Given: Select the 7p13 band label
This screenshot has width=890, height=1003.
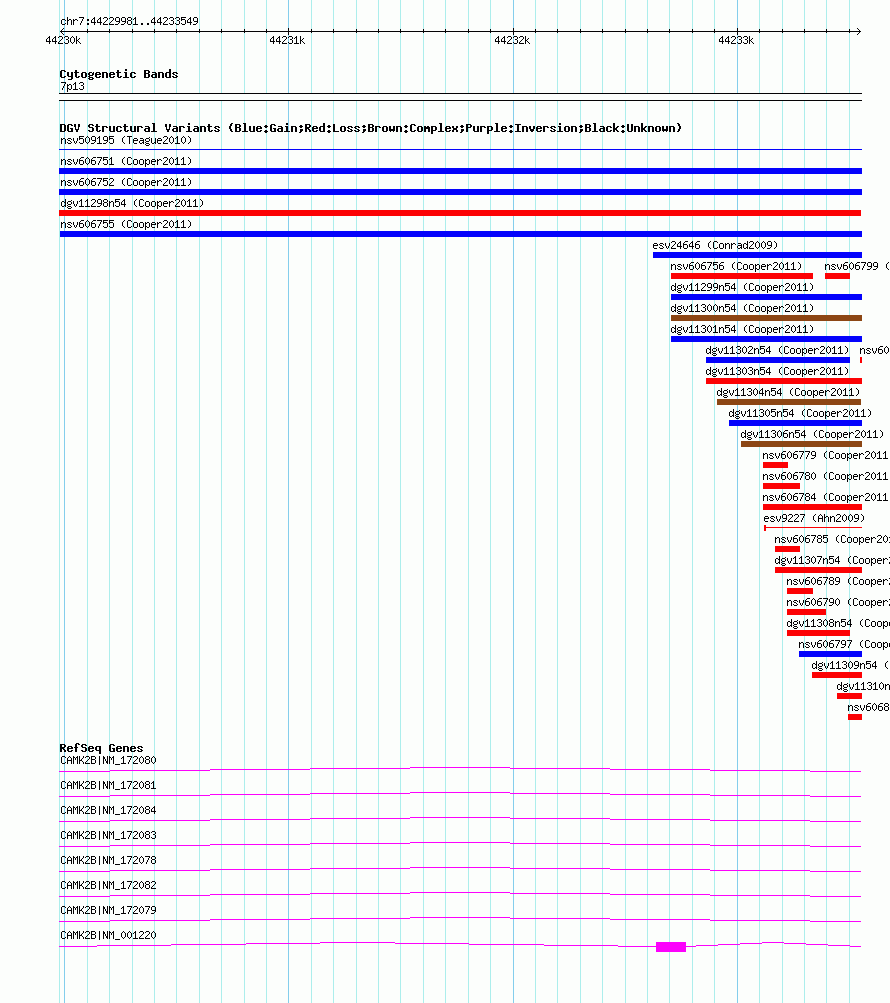Looking at the screenshot, I should click(72, 86).
